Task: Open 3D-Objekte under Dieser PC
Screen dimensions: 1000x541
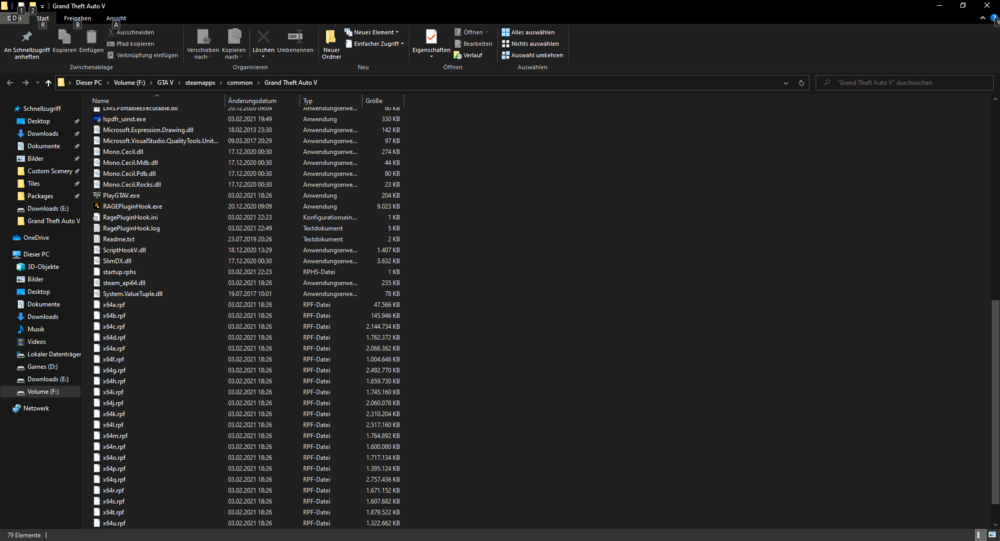Action: coord(42,267)
